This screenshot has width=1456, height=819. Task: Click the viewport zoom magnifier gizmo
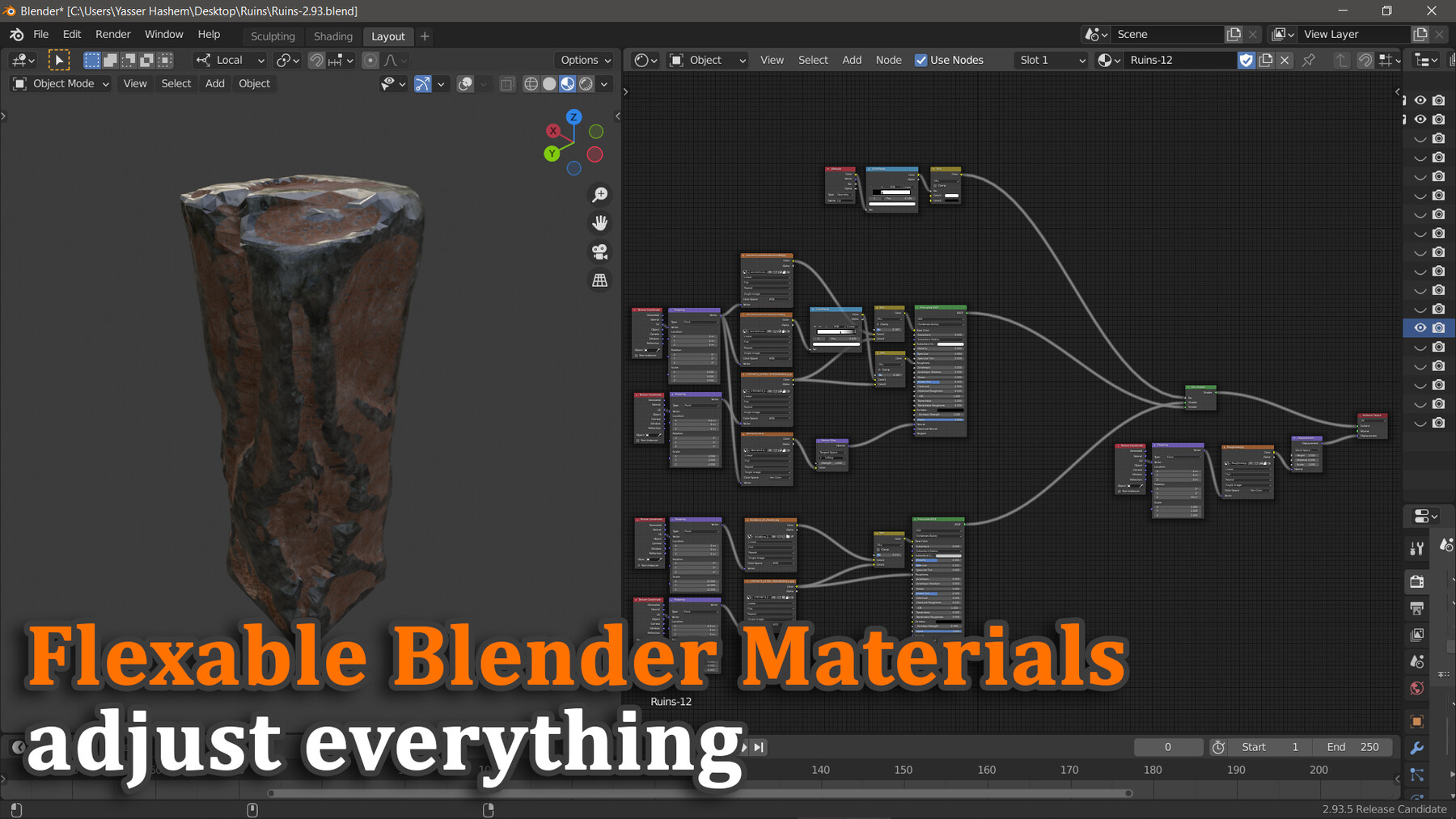coord(599,195)
